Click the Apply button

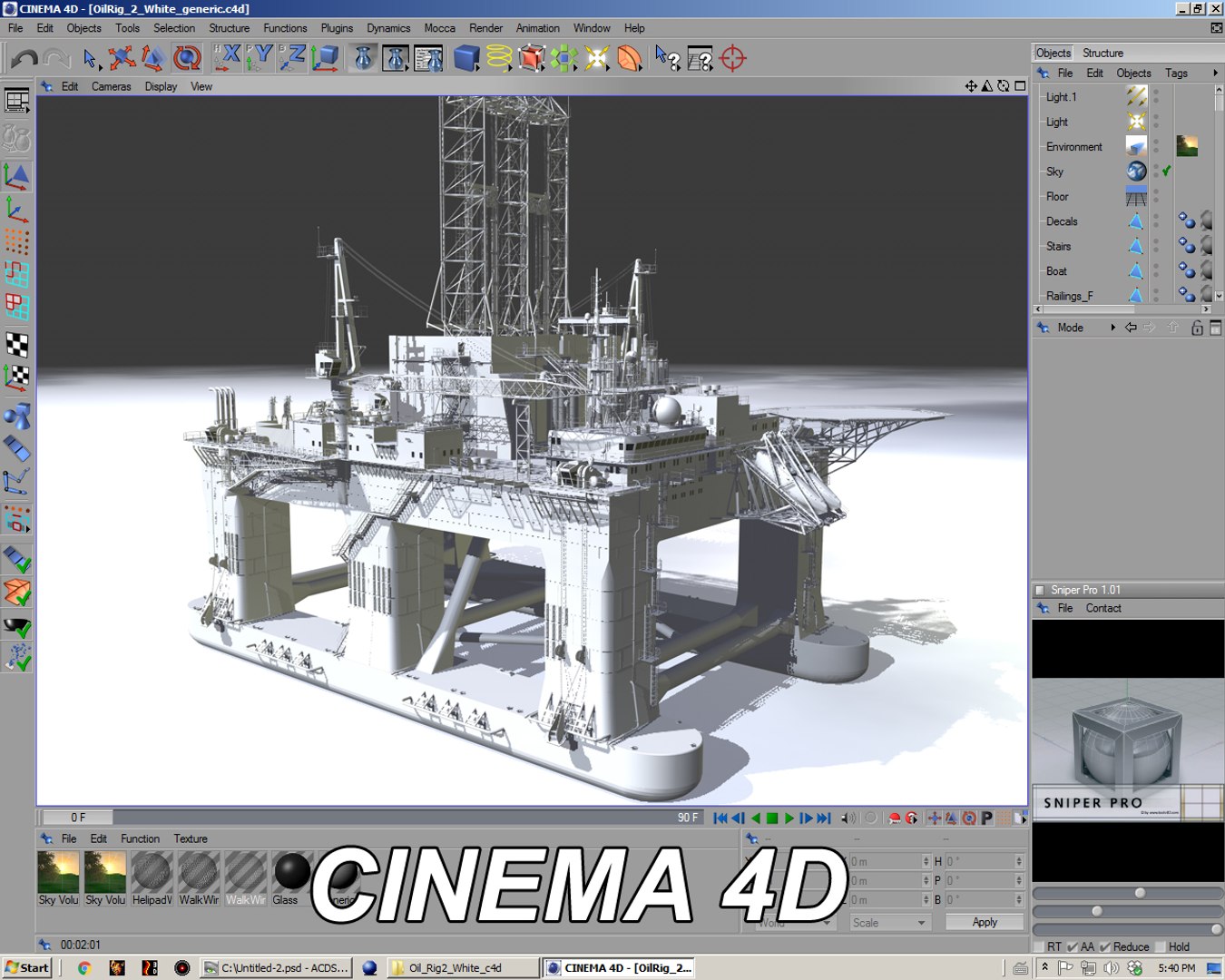click(985, 922)
